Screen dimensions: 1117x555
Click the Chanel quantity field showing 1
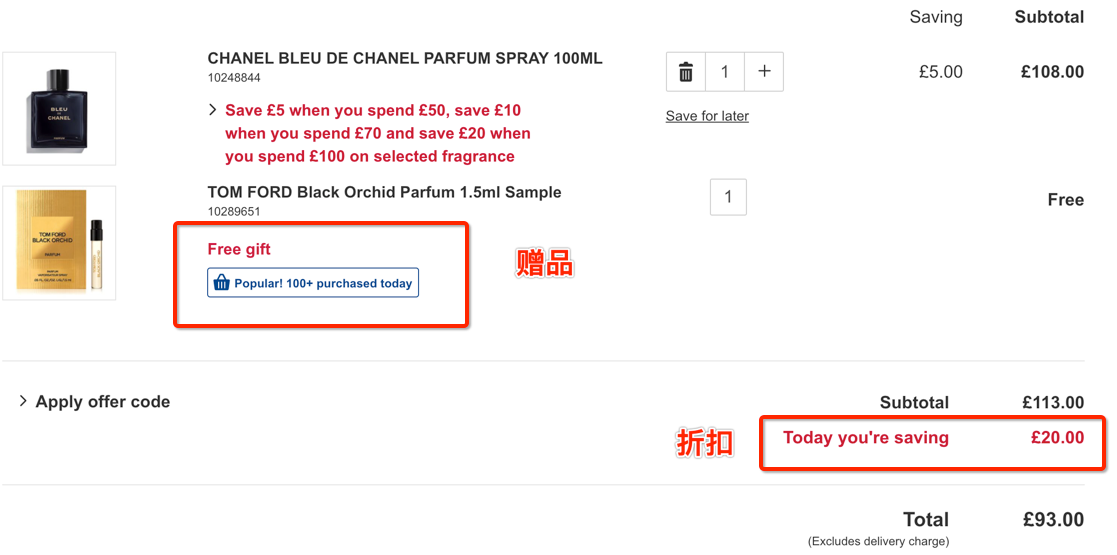(x=725, y=72)
